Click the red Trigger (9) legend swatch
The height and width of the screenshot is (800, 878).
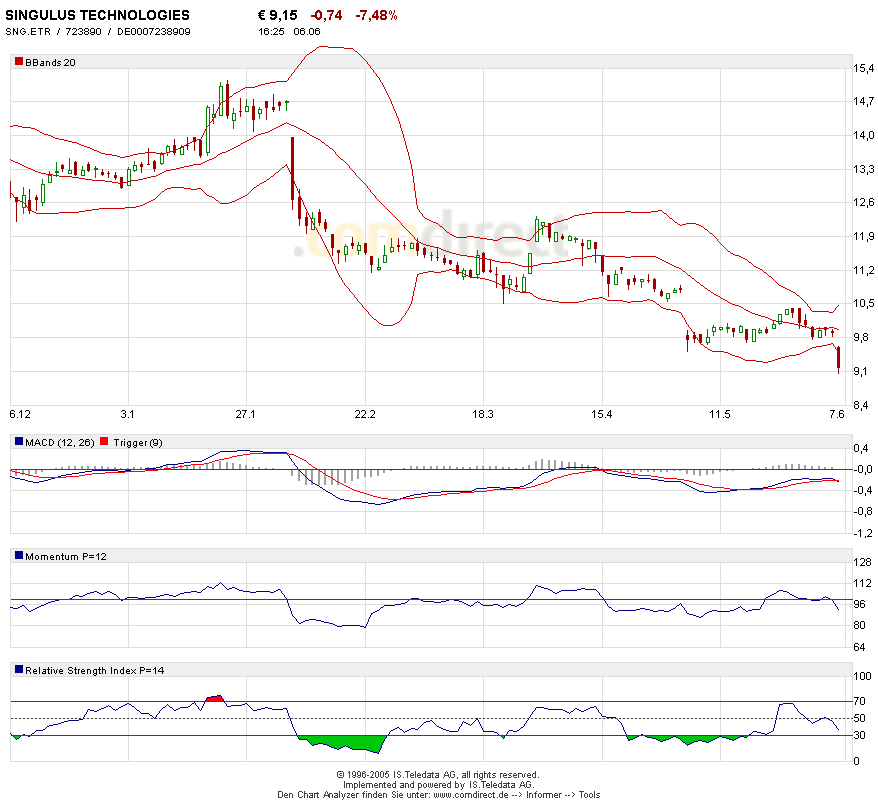(x=104, y=442)
